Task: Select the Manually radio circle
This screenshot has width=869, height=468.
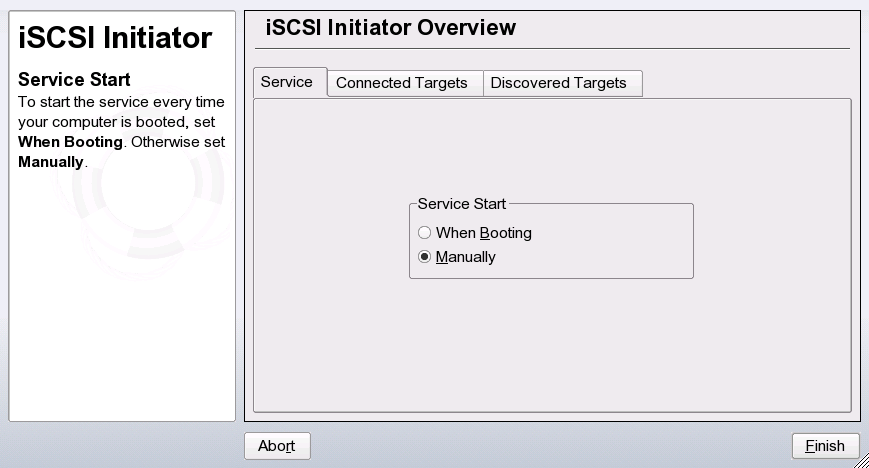Action: click(x=425, y=257)
